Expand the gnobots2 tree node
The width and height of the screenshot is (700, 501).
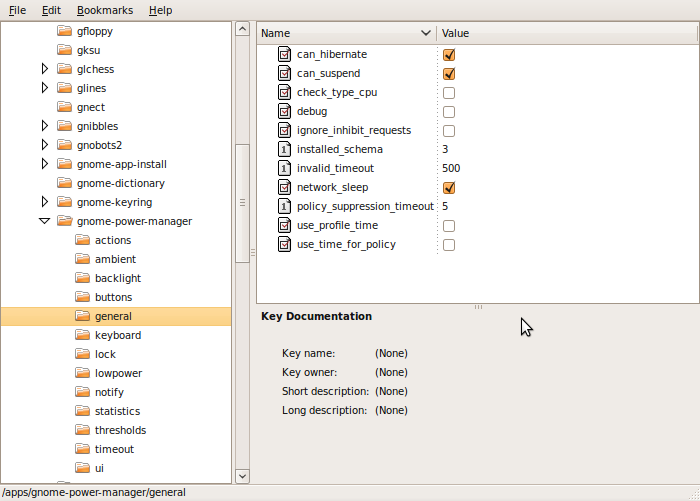pos(45,145)
